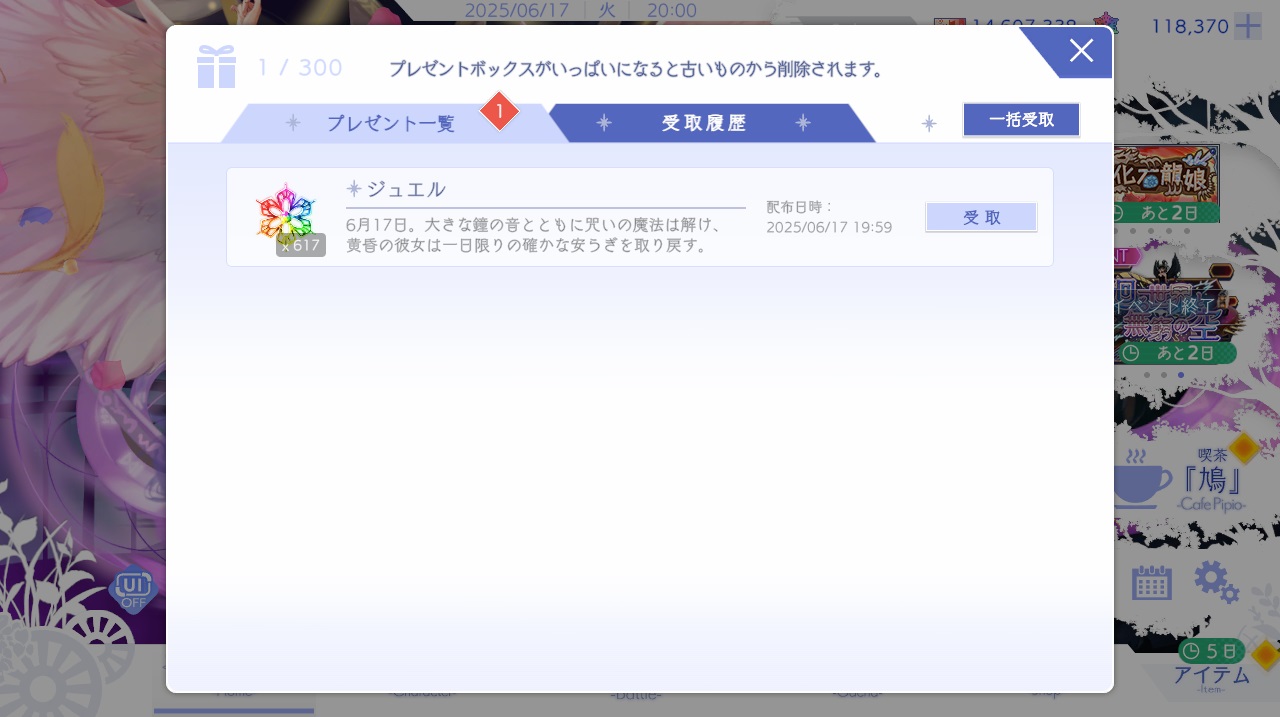The image size is (1280, 717).
Task: Open the settings gear icon
Action: (1216, 581)
